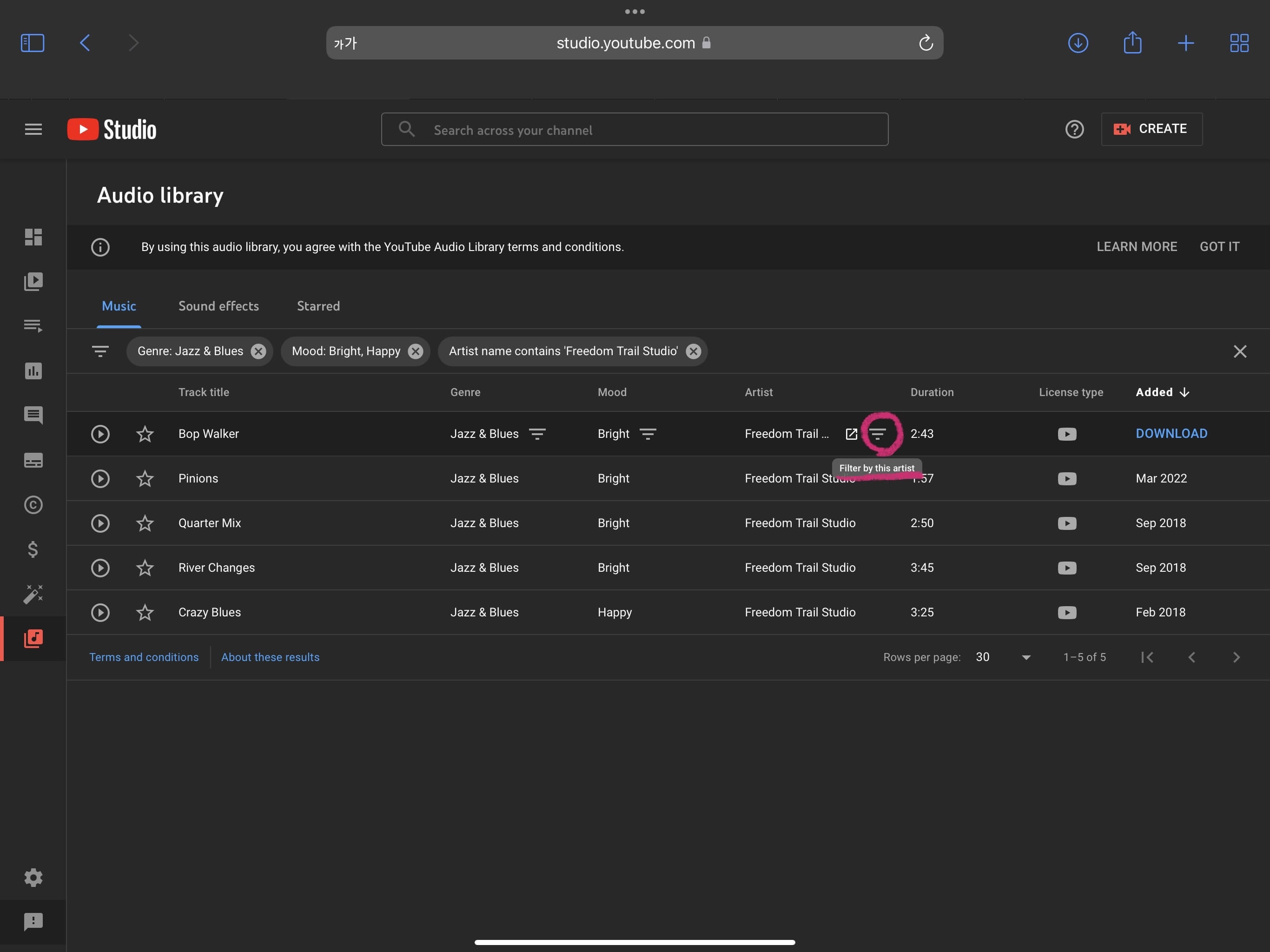The width and height of the screenshot is (1270, 952).
Task: Open artist link icon for Bop Walker
Action: point(851,434)
